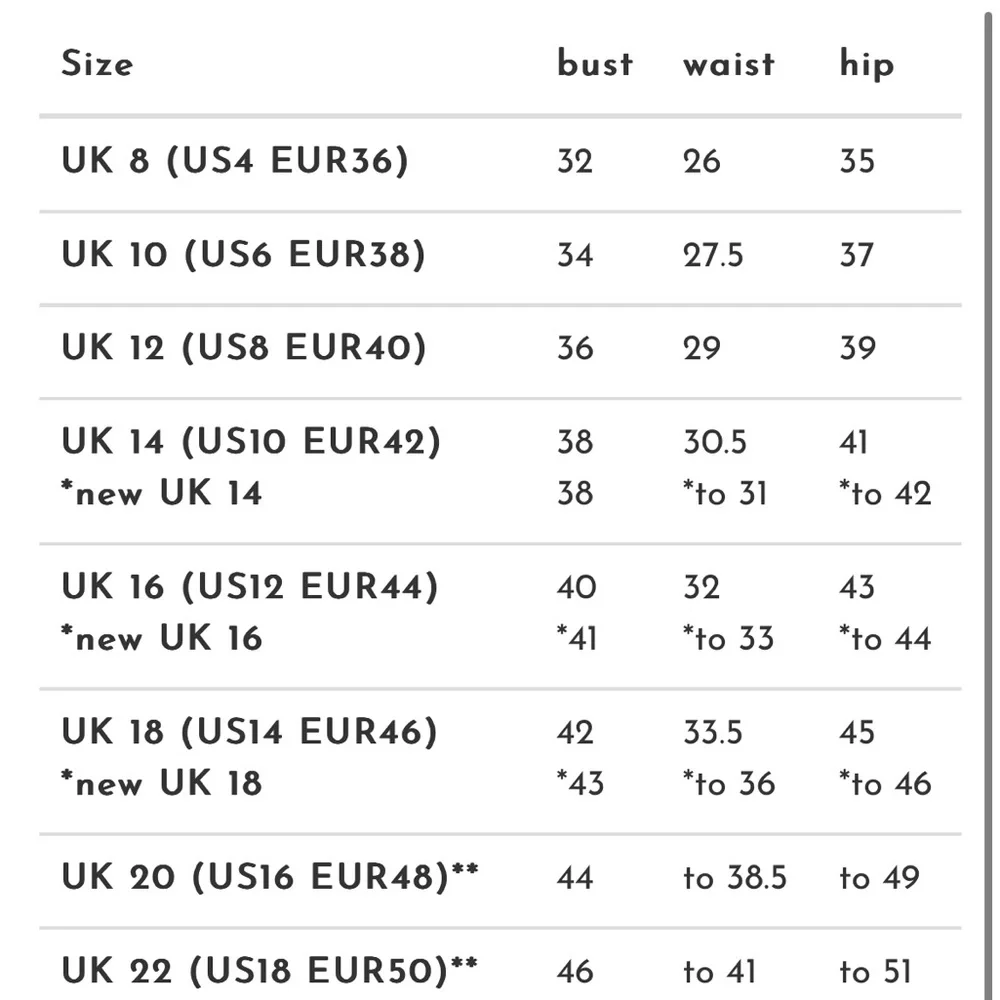1000x1000 pixels.
Task: Click the "waist" column header
Action: click(729, 65)
